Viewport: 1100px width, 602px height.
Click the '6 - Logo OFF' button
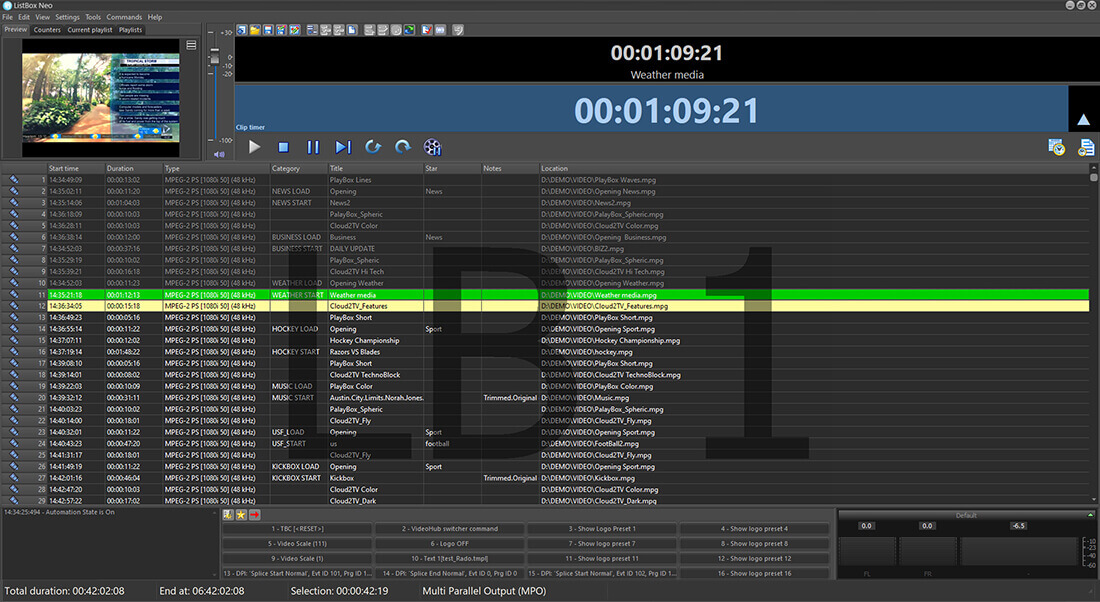pyautogui.click(x=450, y=543)
